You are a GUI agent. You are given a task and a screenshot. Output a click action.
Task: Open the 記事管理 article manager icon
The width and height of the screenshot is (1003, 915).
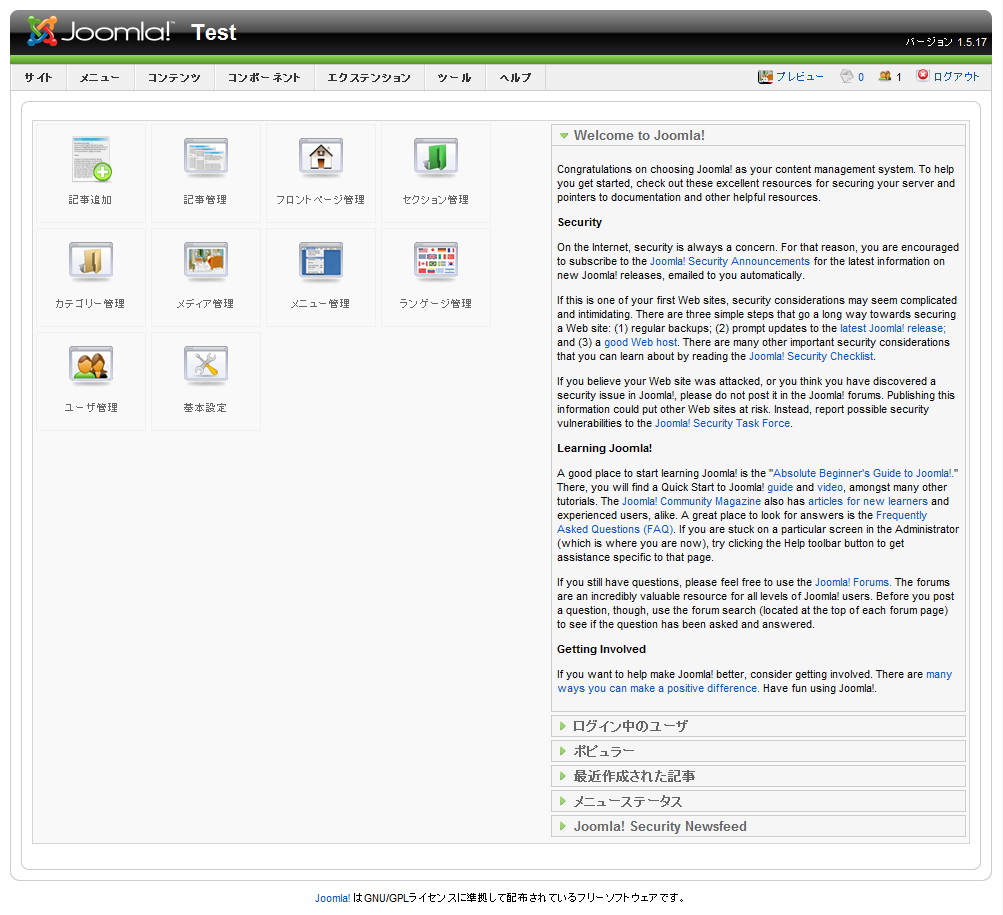point(205,157)
